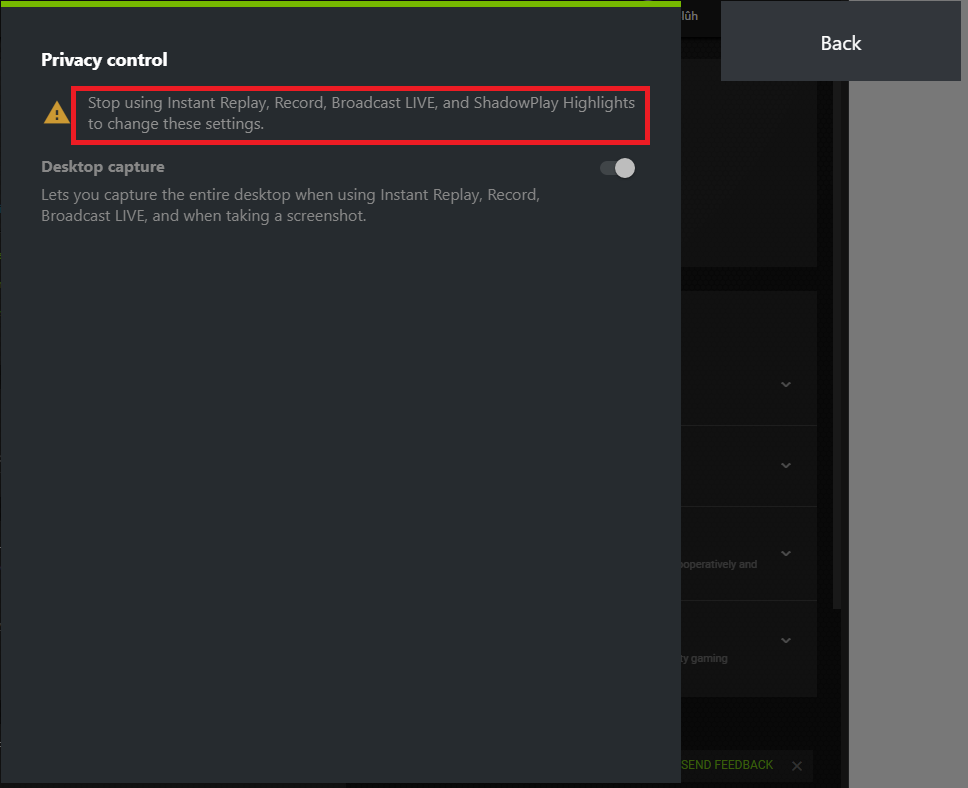The width and height of the screenshot is (968, 788).
Task: Click the dimmed 'operatively and' text
Action: 719,564
